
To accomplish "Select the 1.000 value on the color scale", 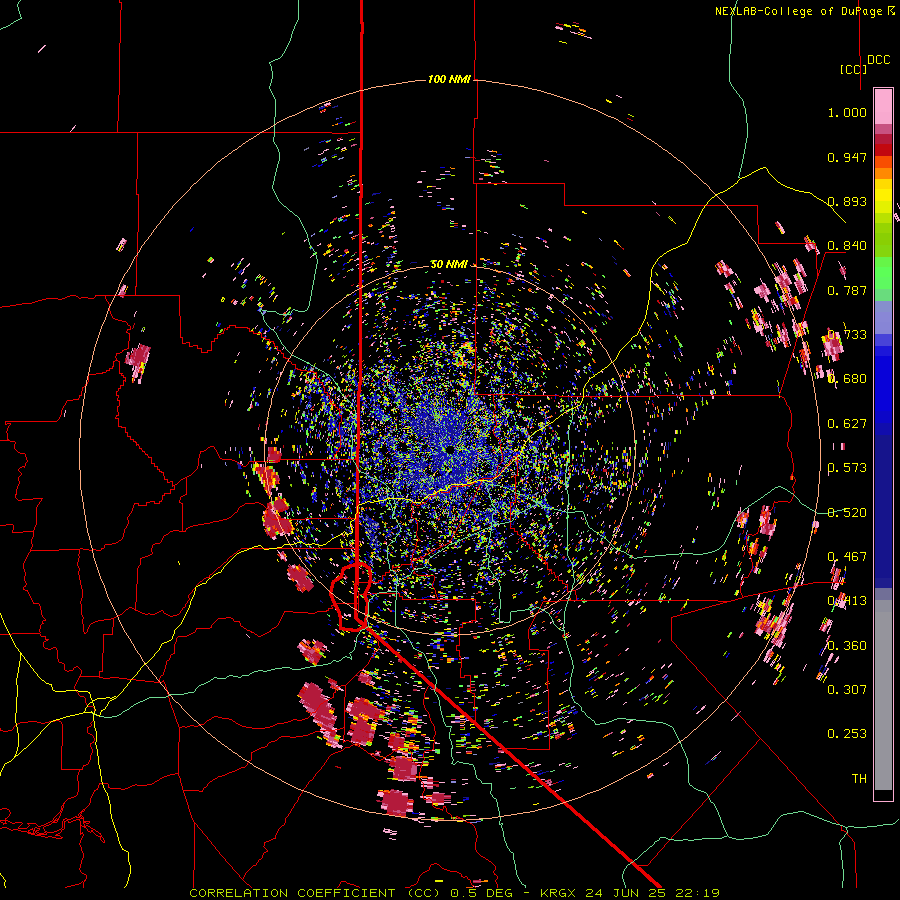I will [x=847, y=112].
